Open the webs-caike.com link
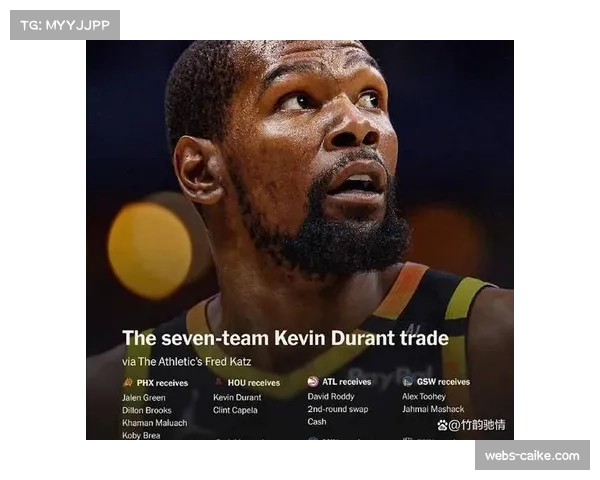The width and height of the screenshot is (600, 480). [531, 455]
